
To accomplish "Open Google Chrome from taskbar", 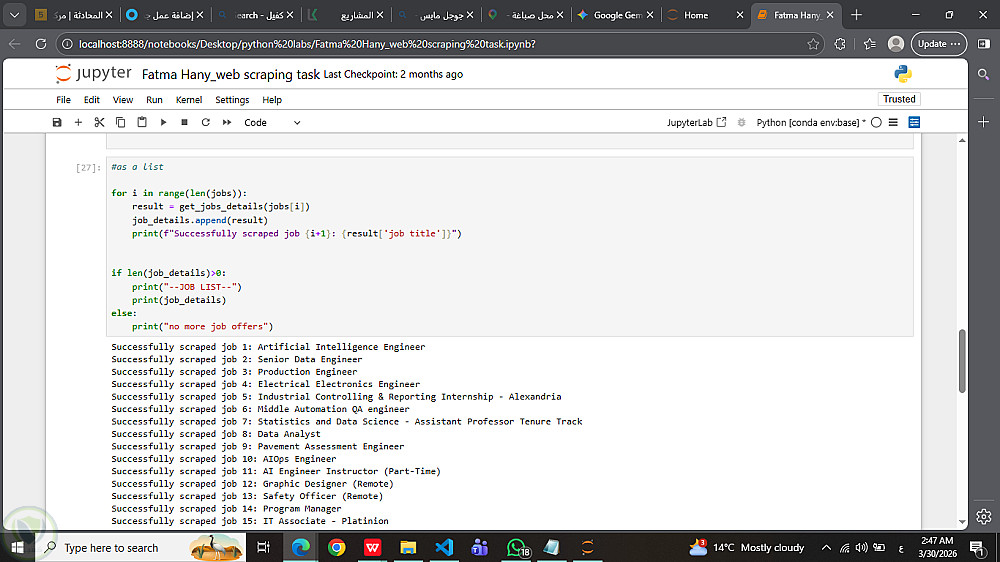I will pos(337,547).
